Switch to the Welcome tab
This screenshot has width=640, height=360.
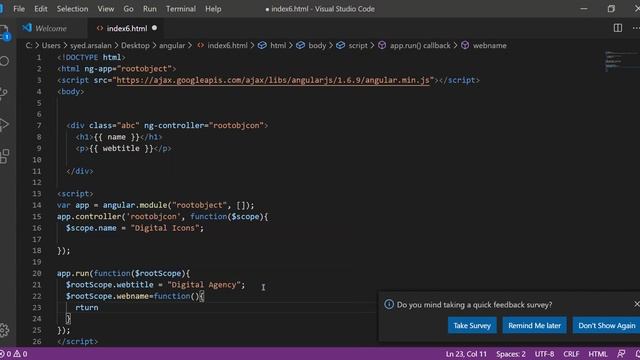pos(51,28)
